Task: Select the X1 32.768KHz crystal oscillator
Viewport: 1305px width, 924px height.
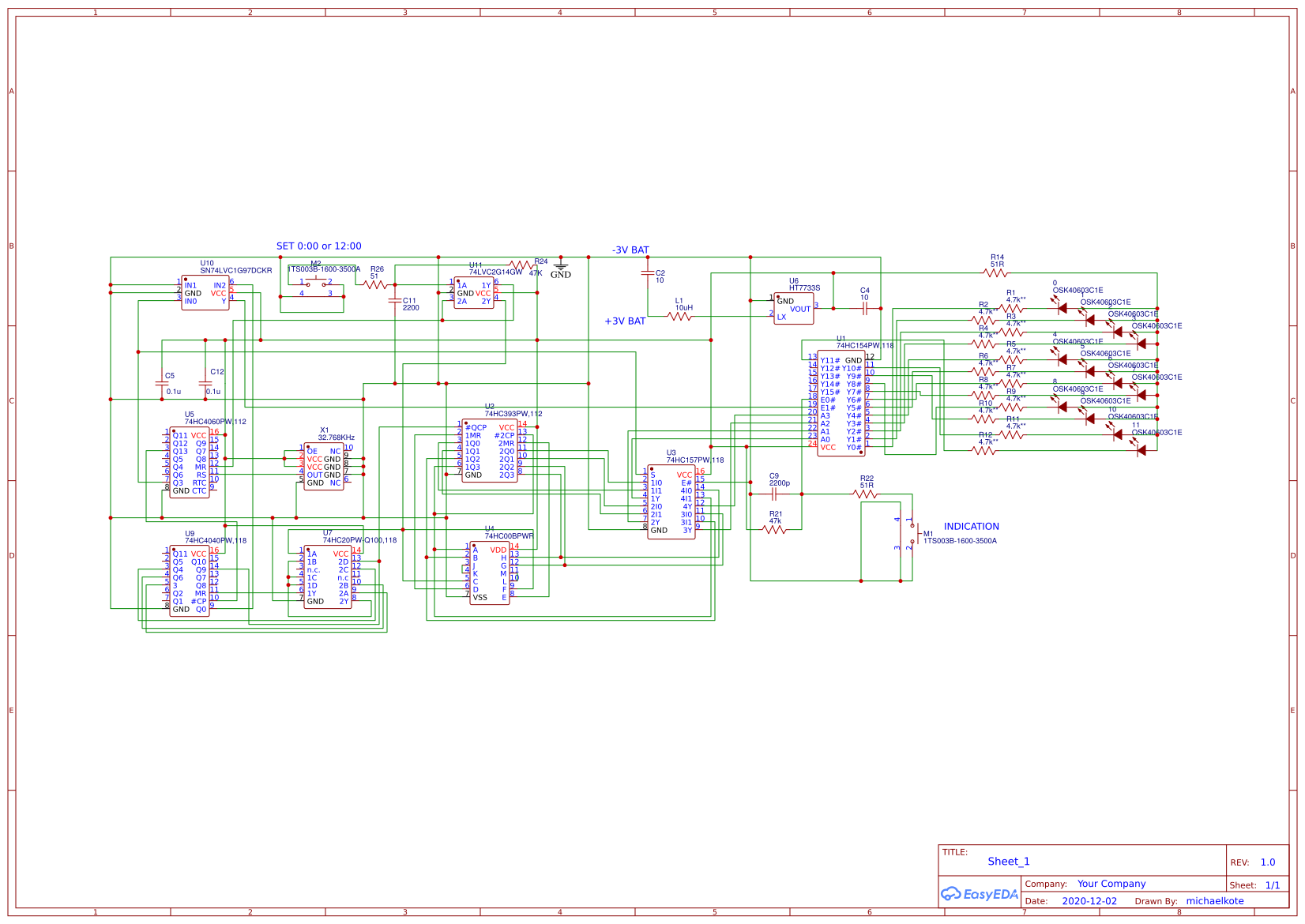Action: point(324,467)
